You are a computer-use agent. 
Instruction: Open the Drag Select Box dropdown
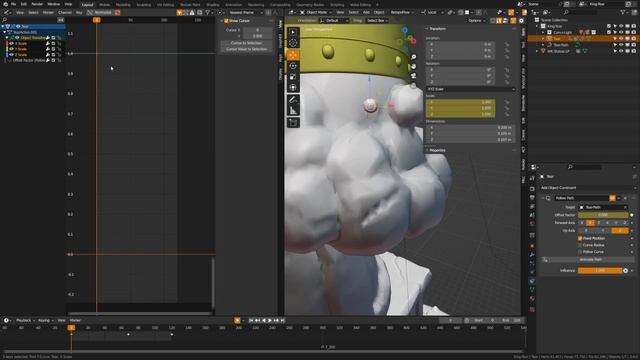point(376,20)
